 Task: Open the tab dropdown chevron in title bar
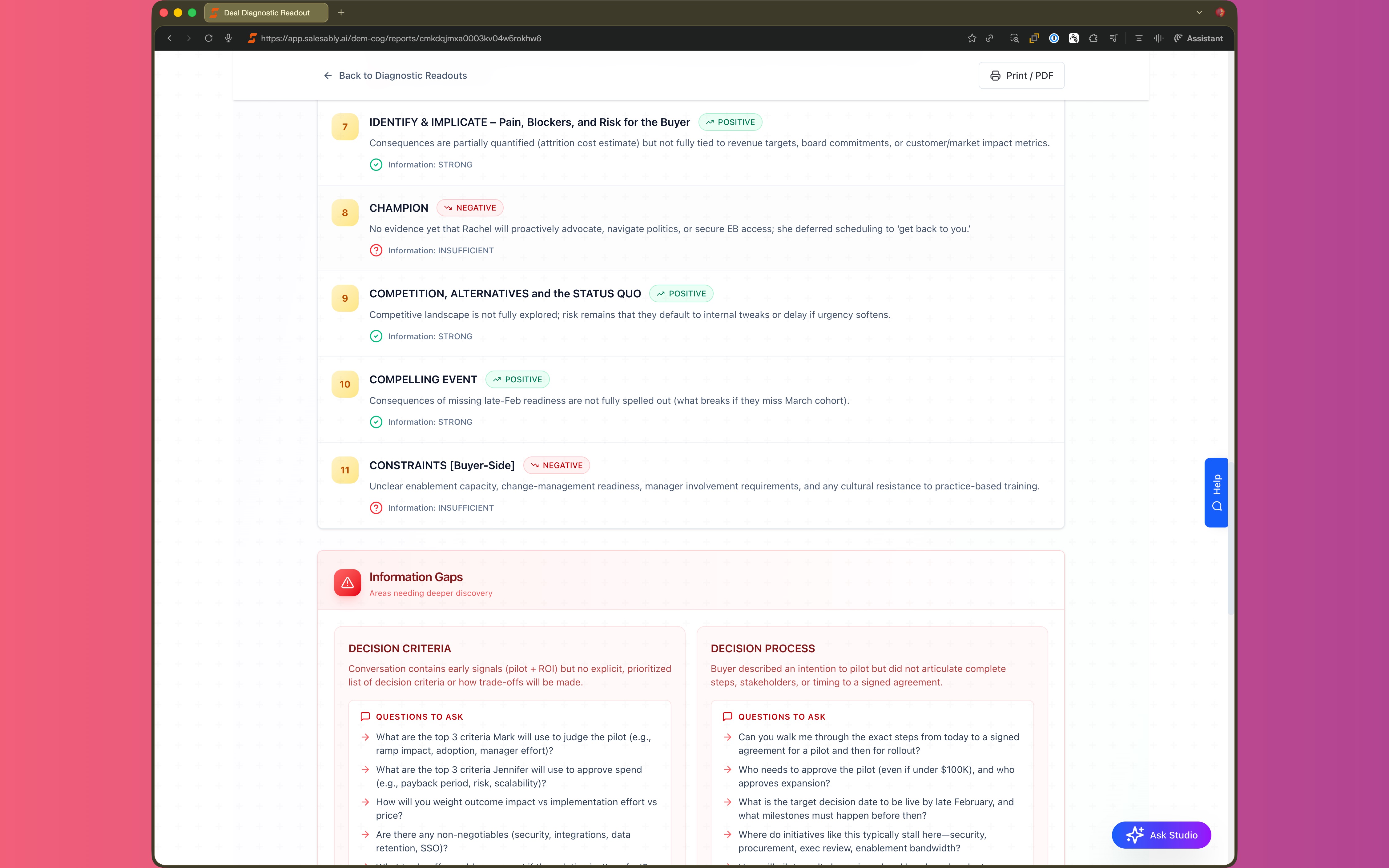pos(1199,12)
